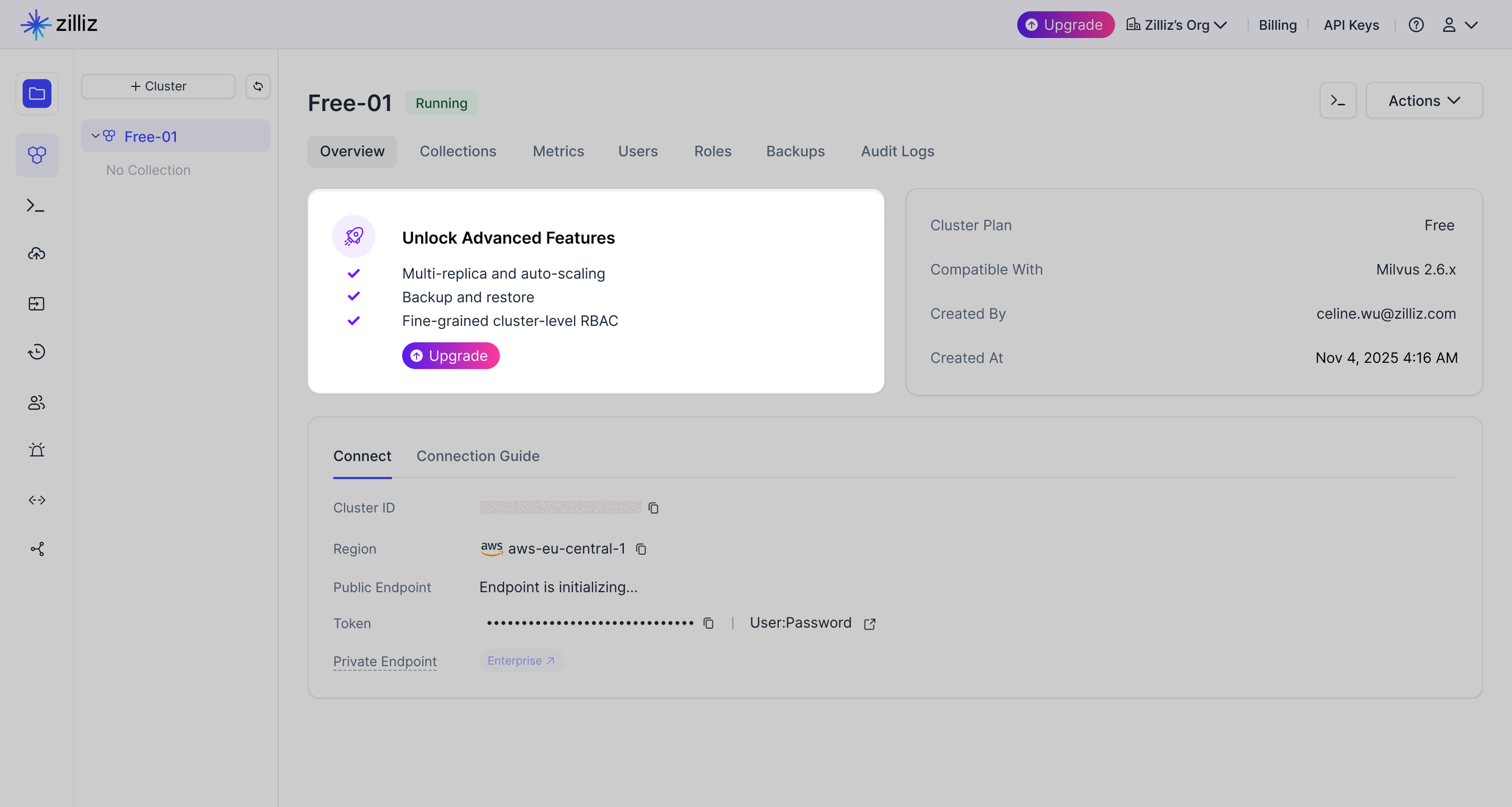
Task: Copy the masked token value
Action: coord(708,623)
